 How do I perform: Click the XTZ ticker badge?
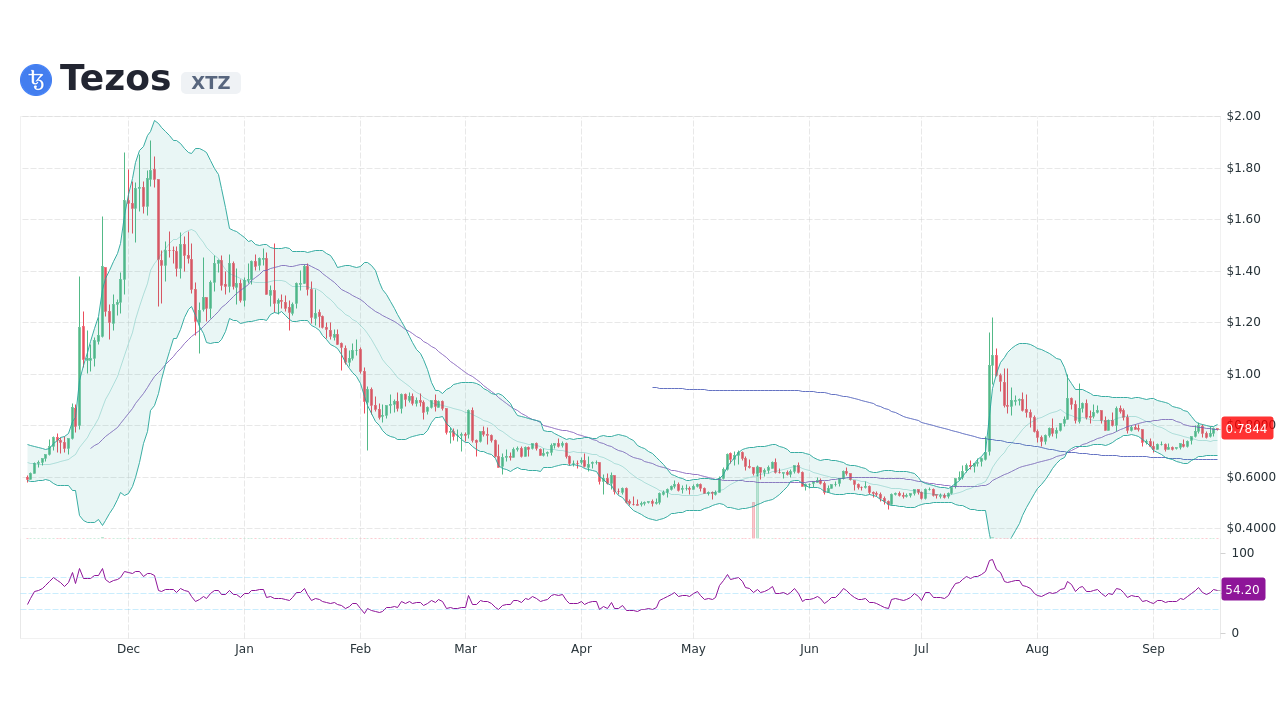click(x=210, y=84)
